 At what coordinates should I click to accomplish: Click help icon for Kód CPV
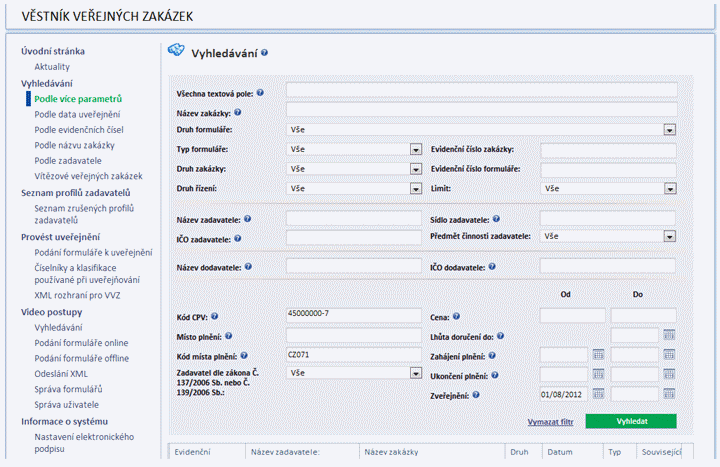[214, 316]
